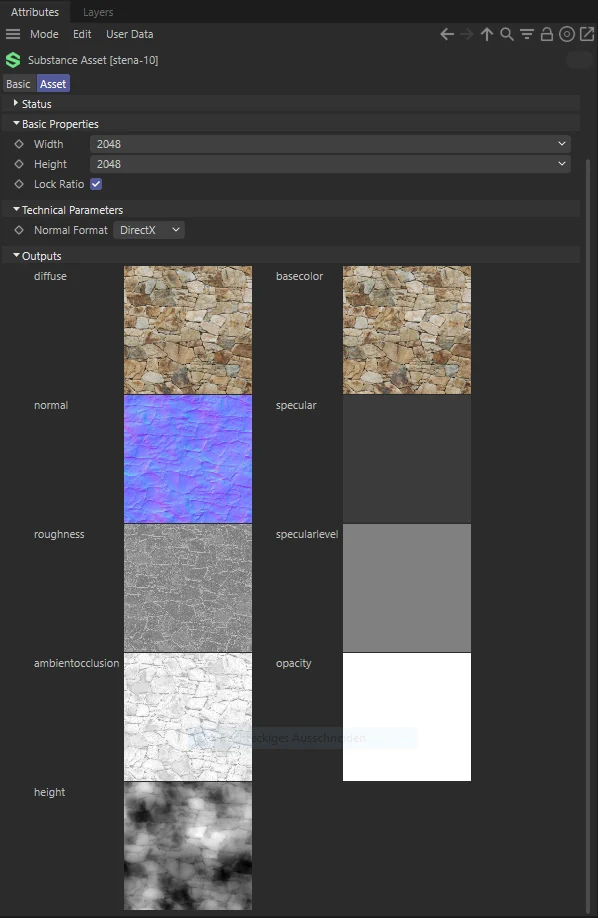
Task: Expand the Status section
Action: (16, 104)
